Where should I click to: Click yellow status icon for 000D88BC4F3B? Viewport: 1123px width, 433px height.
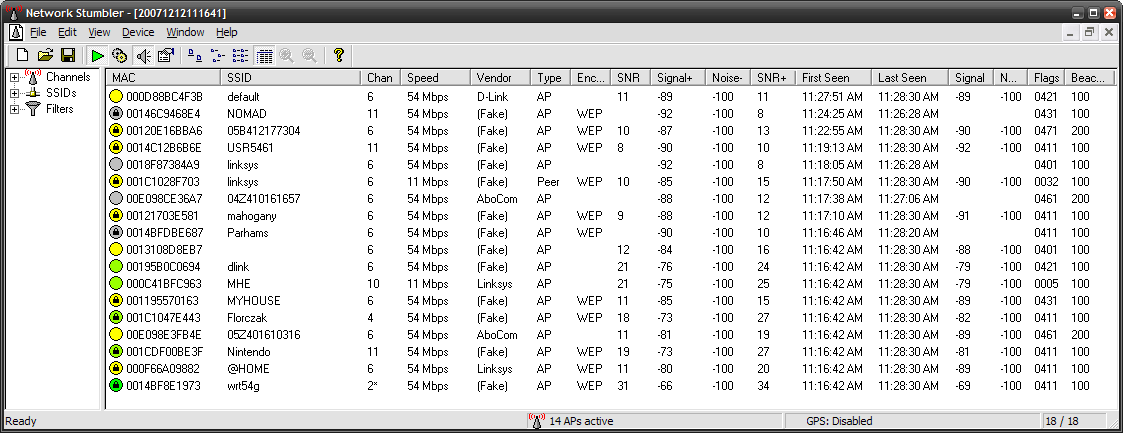coord(116,96)
